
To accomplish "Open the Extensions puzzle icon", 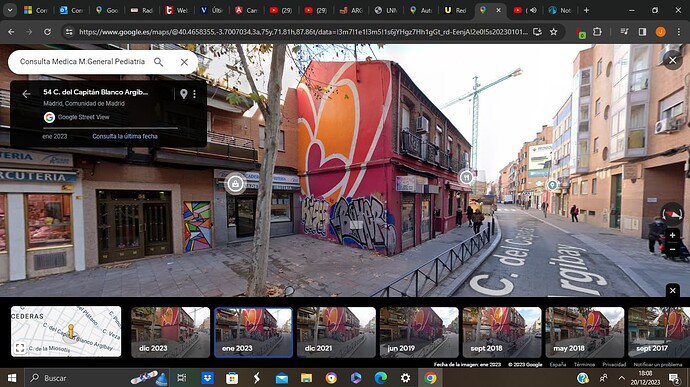I will click(x=597, y=32).
